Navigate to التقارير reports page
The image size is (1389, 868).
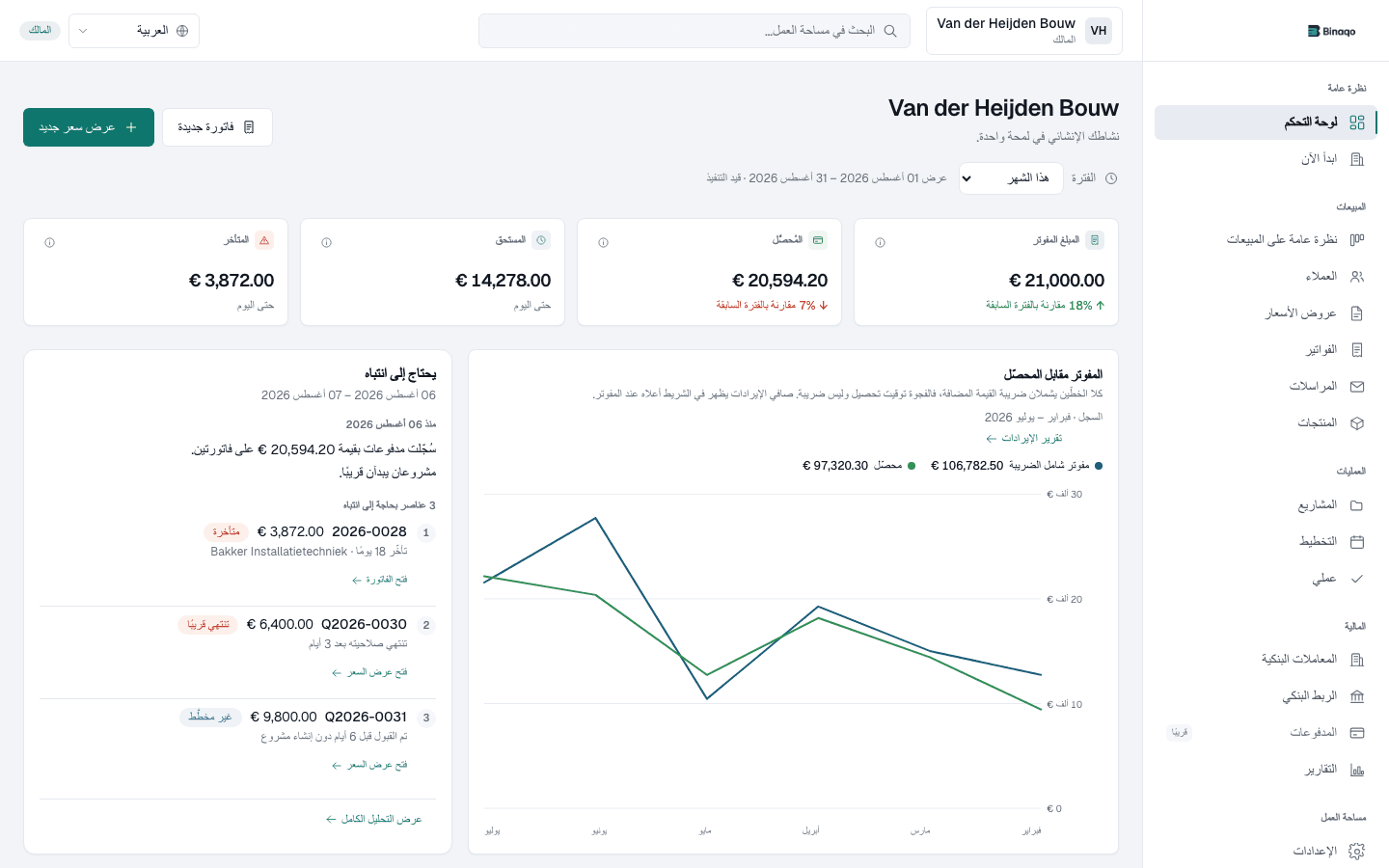click(1266, 770)
